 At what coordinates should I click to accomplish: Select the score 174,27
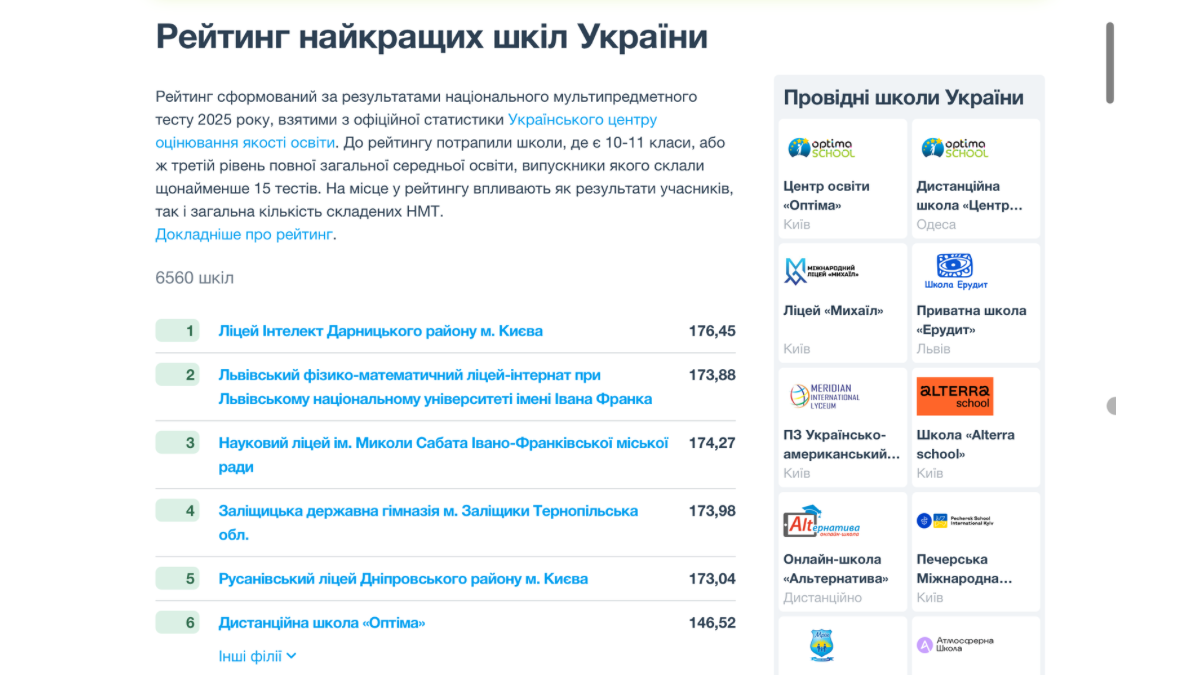712,443
